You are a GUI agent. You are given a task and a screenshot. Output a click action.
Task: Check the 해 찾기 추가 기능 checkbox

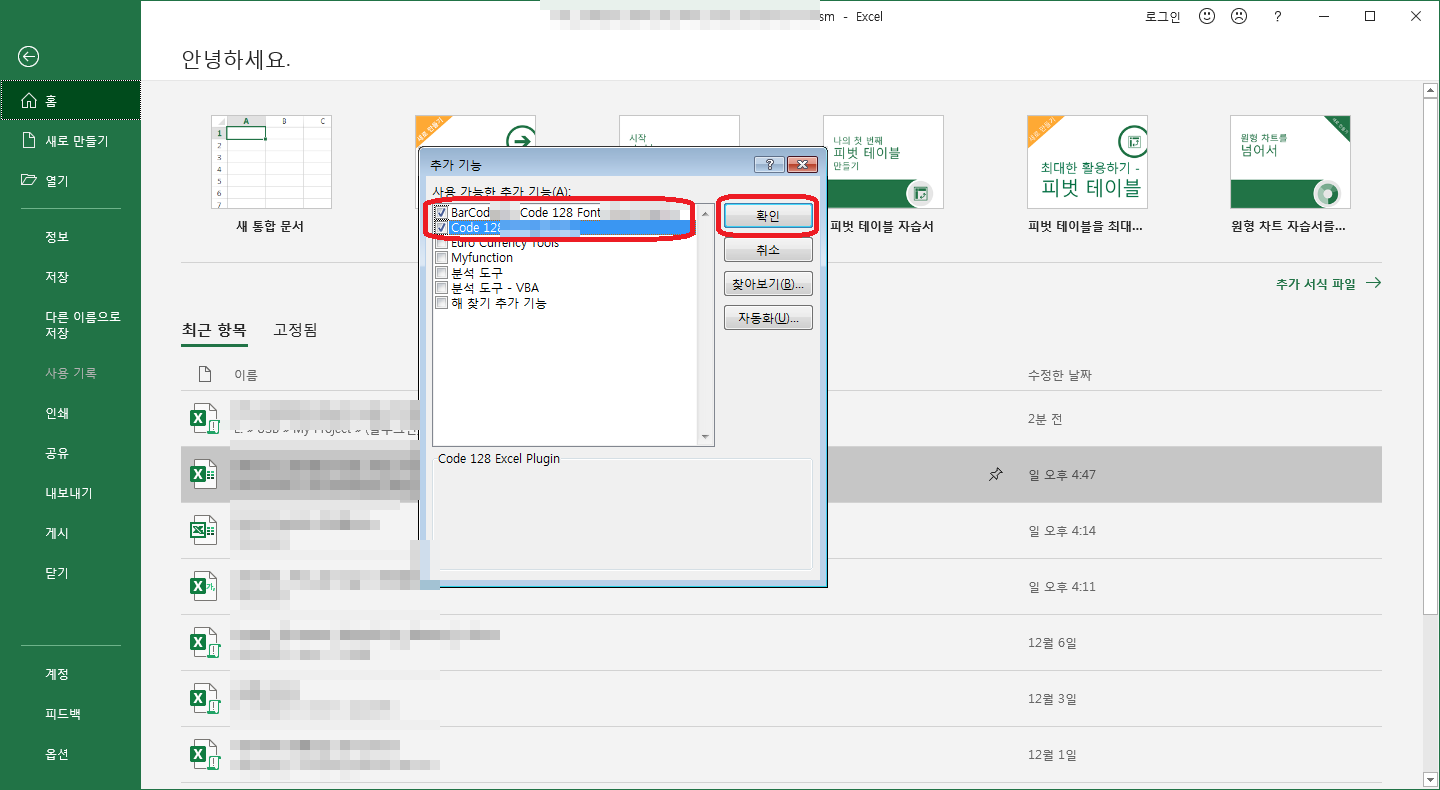click(442, 303)
